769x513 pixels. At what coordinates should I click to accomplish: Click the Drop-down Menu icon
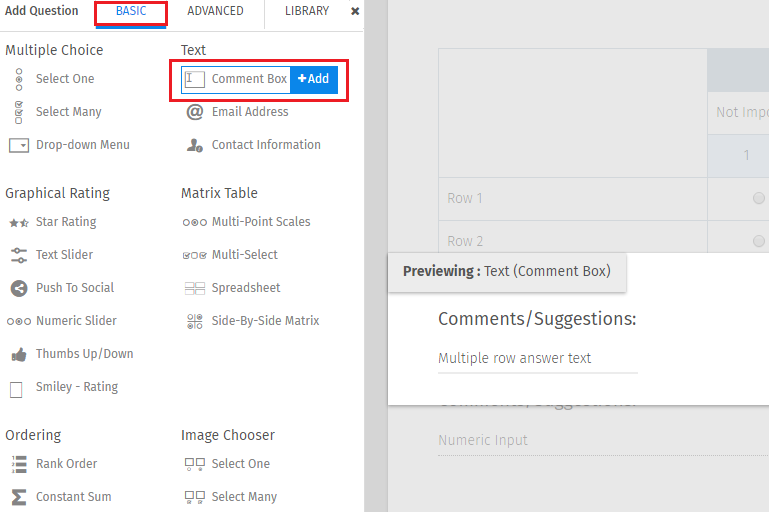click(19, 145)
